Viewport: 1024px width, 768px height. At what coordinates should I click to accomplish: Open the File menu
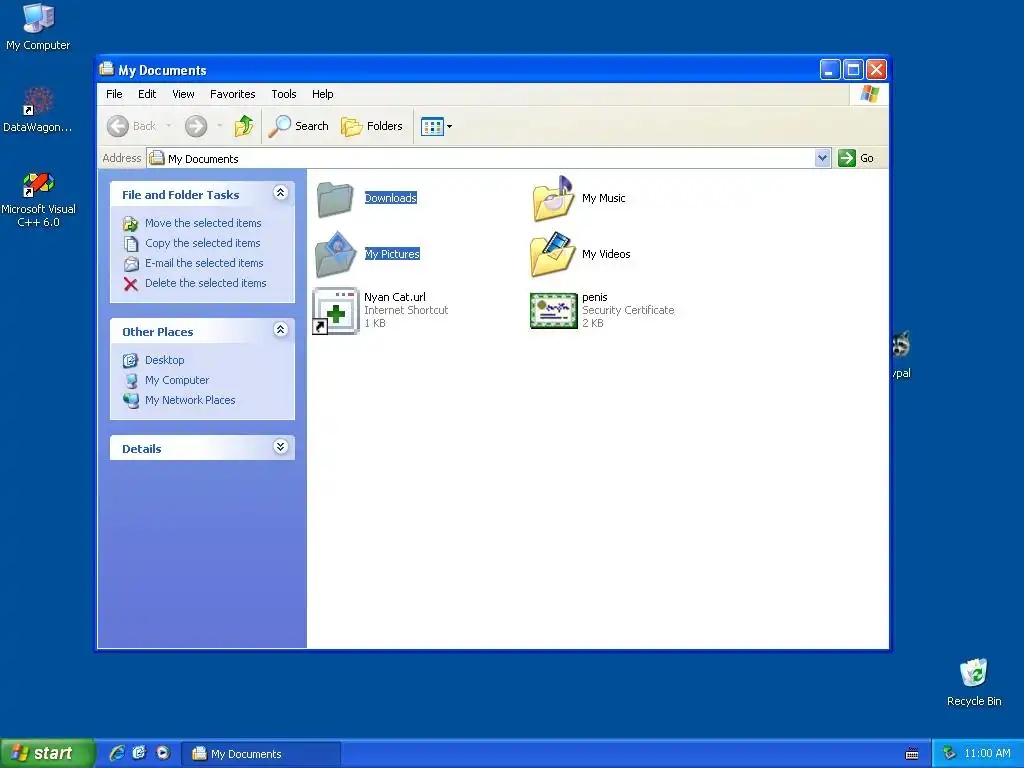[114, 94]
